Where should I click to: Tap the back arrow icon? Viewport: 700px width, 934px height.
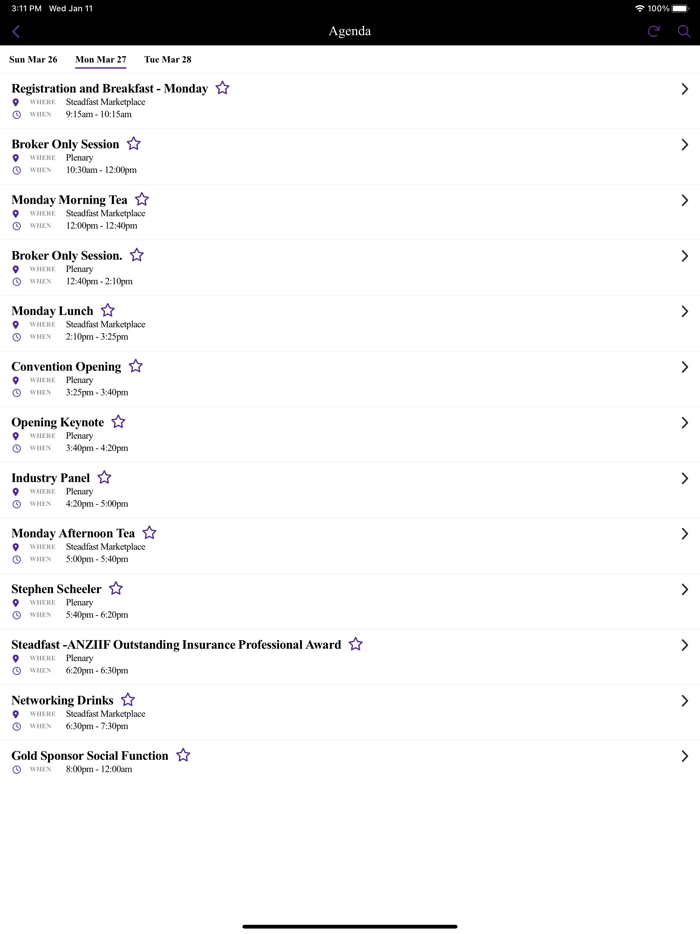(x=16, y=31)
